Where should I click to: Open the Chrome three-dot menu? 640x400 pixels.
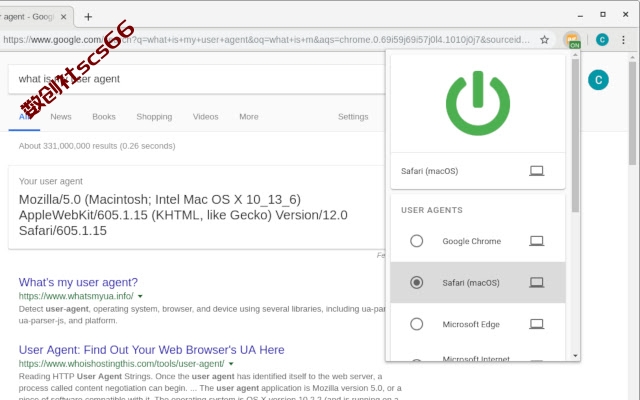click(623, 40)
